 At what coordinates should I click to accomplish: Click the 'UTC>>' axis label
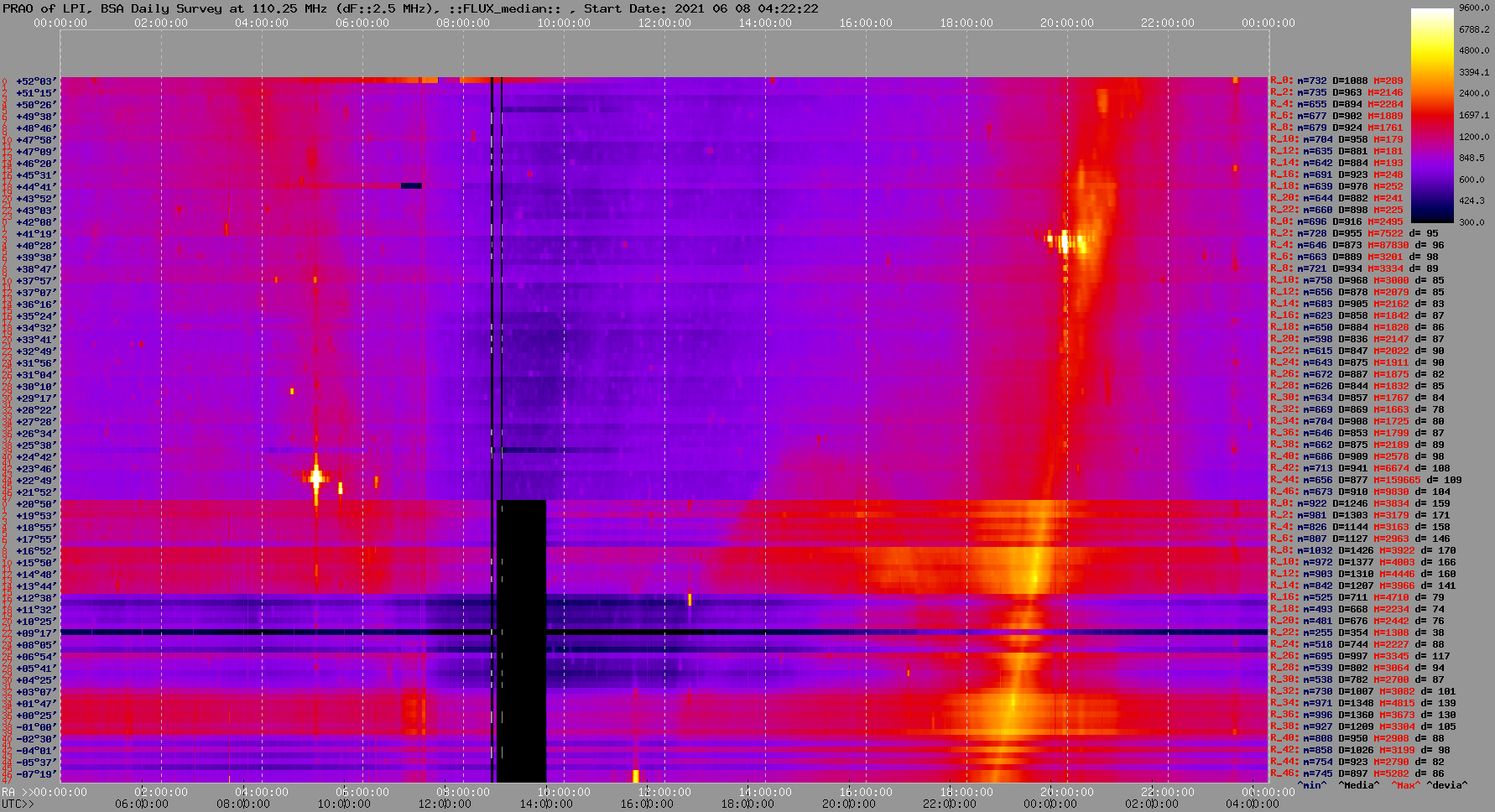pos(18,804)
